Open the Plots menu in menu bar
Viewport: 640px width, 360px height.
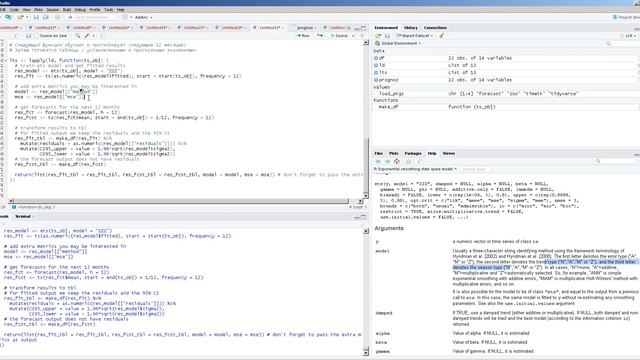tap(38, 9)
